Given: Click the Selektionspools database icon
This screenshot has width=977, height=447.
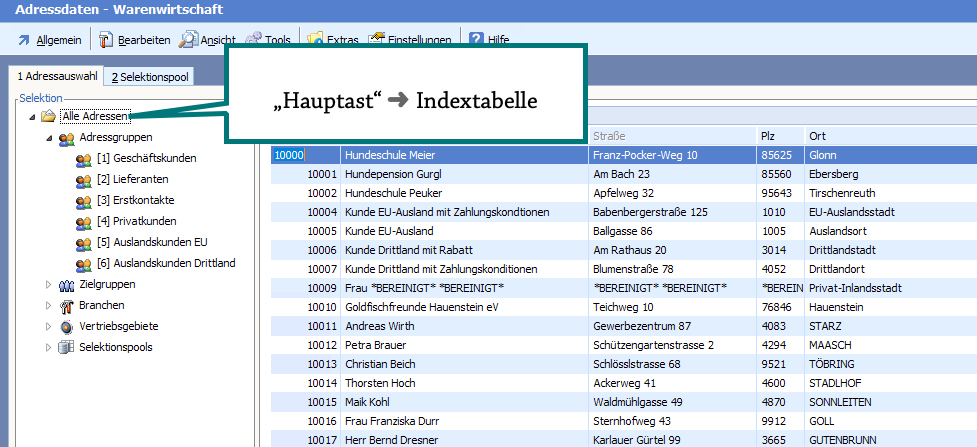Looking at the screenshot, I should [66, 347].
